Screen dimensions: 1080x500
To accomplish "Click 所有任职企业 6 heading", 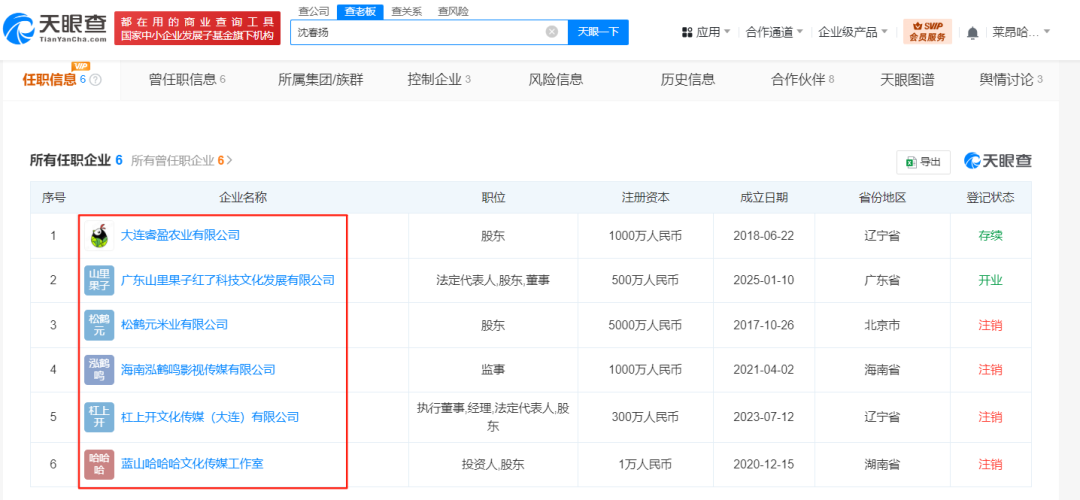I will (x=76, y=160).
